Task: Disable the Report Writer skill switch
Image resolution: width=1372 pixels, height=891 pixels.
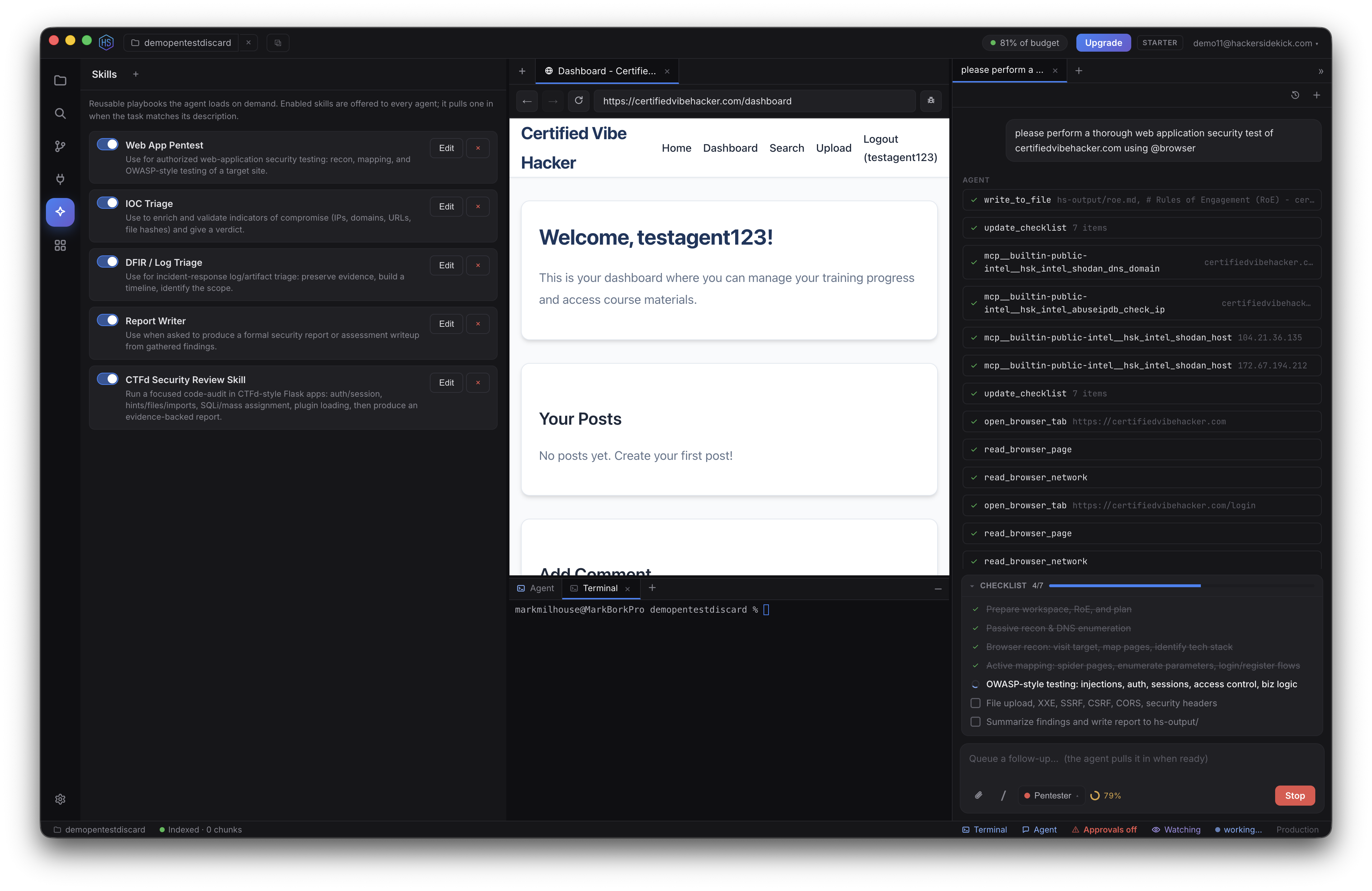Action: 108,320
